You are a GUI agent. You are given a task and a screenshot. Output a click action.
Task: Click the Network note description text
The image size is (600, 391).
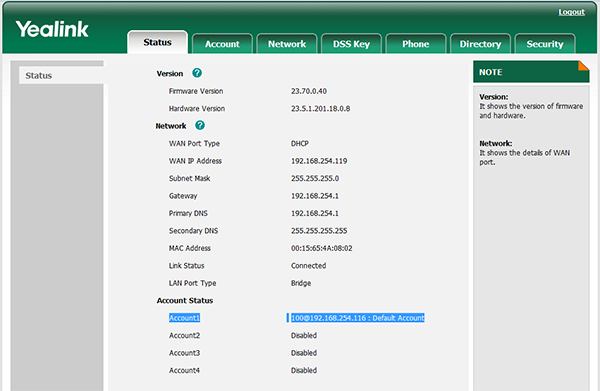pos(525,157)
